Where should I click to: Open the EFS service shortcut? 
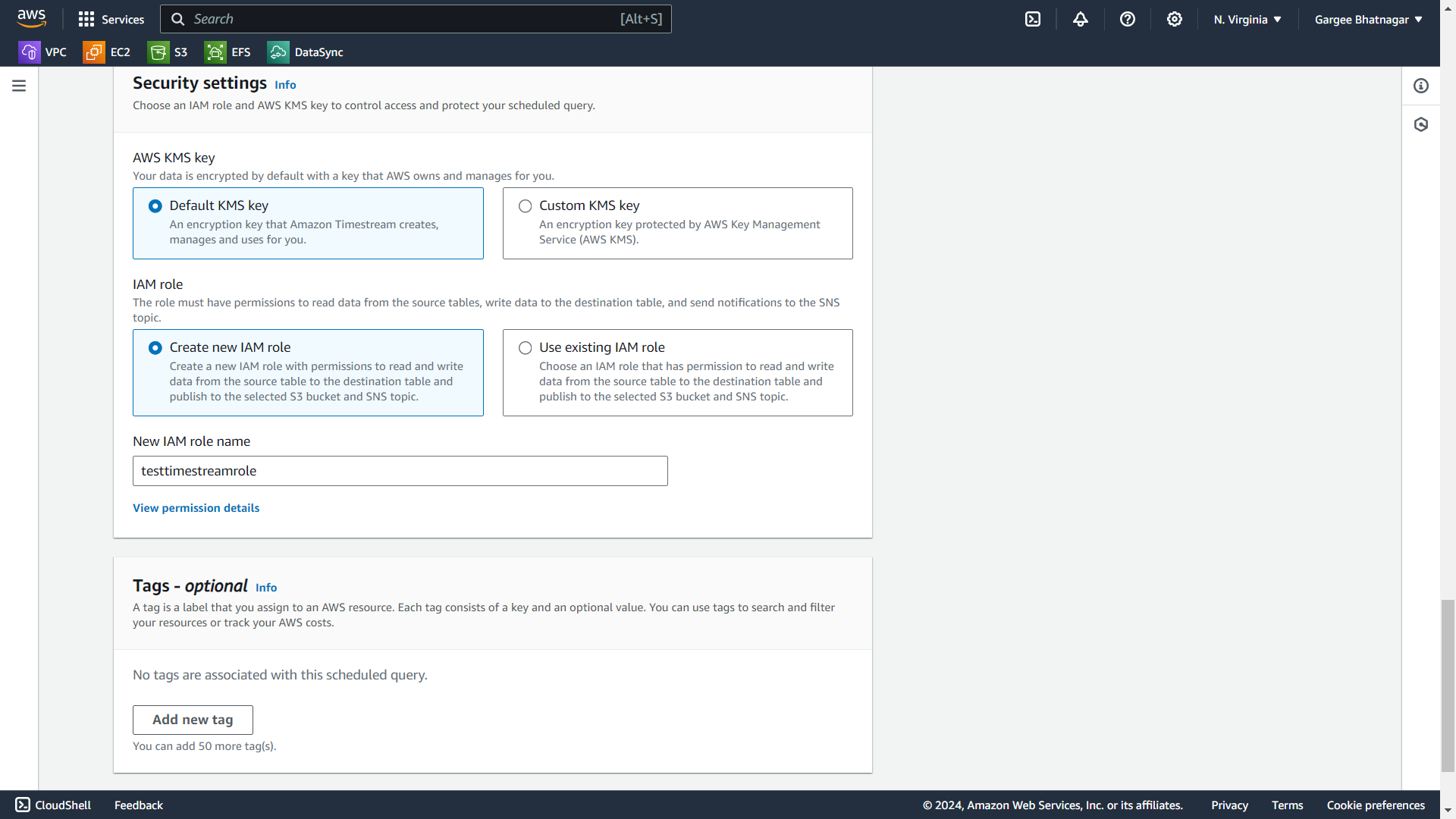[x=227, y=52]
